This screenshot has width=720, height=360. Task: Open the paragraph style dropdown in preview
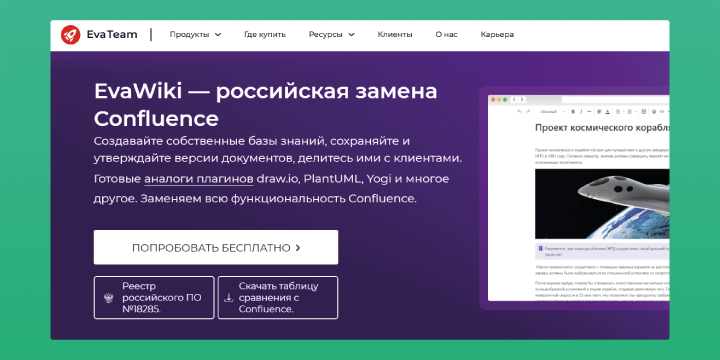(x=552, y=112)
